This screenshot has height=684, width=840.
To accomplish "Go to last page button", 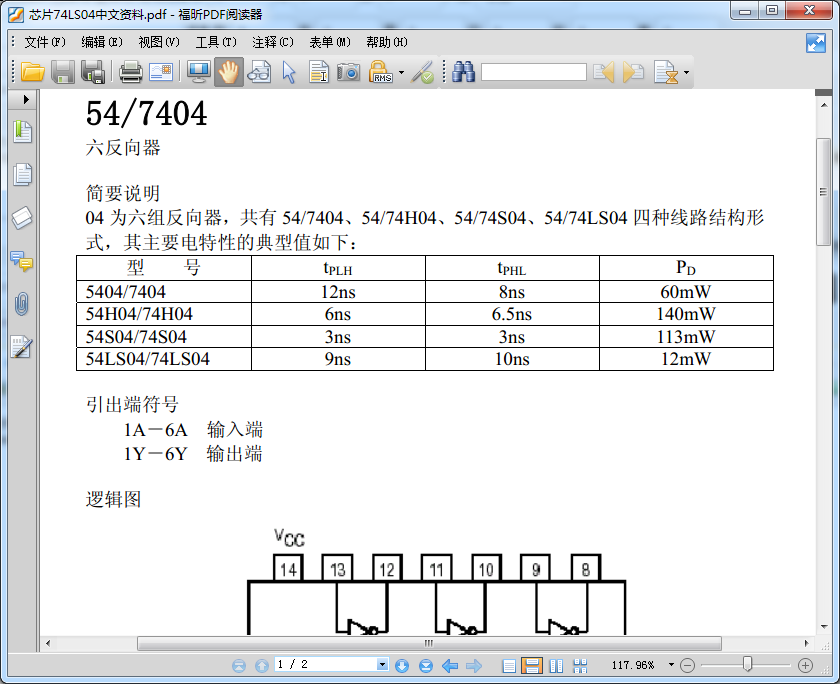I will (426, 666).
